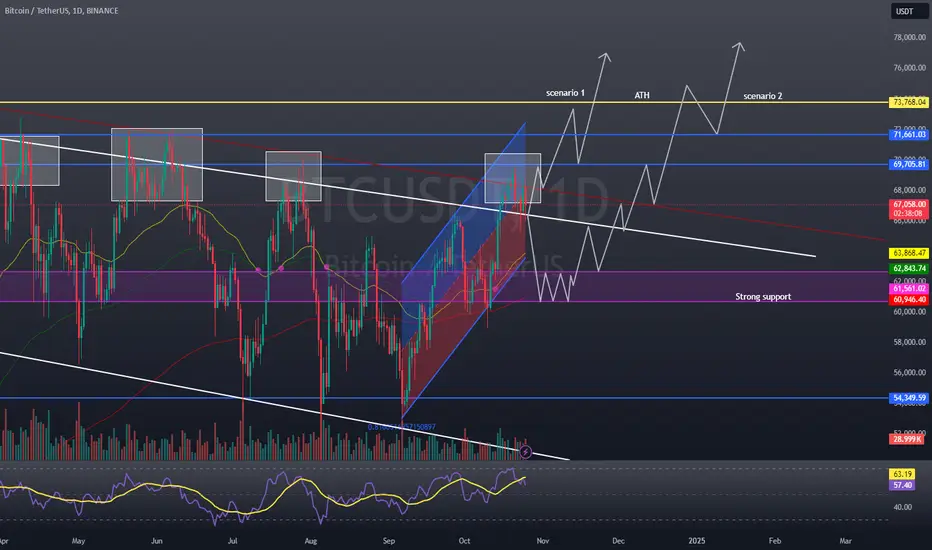Click the green 62,843.74 price label
The image size is (932, 550).
coord(908,268)
